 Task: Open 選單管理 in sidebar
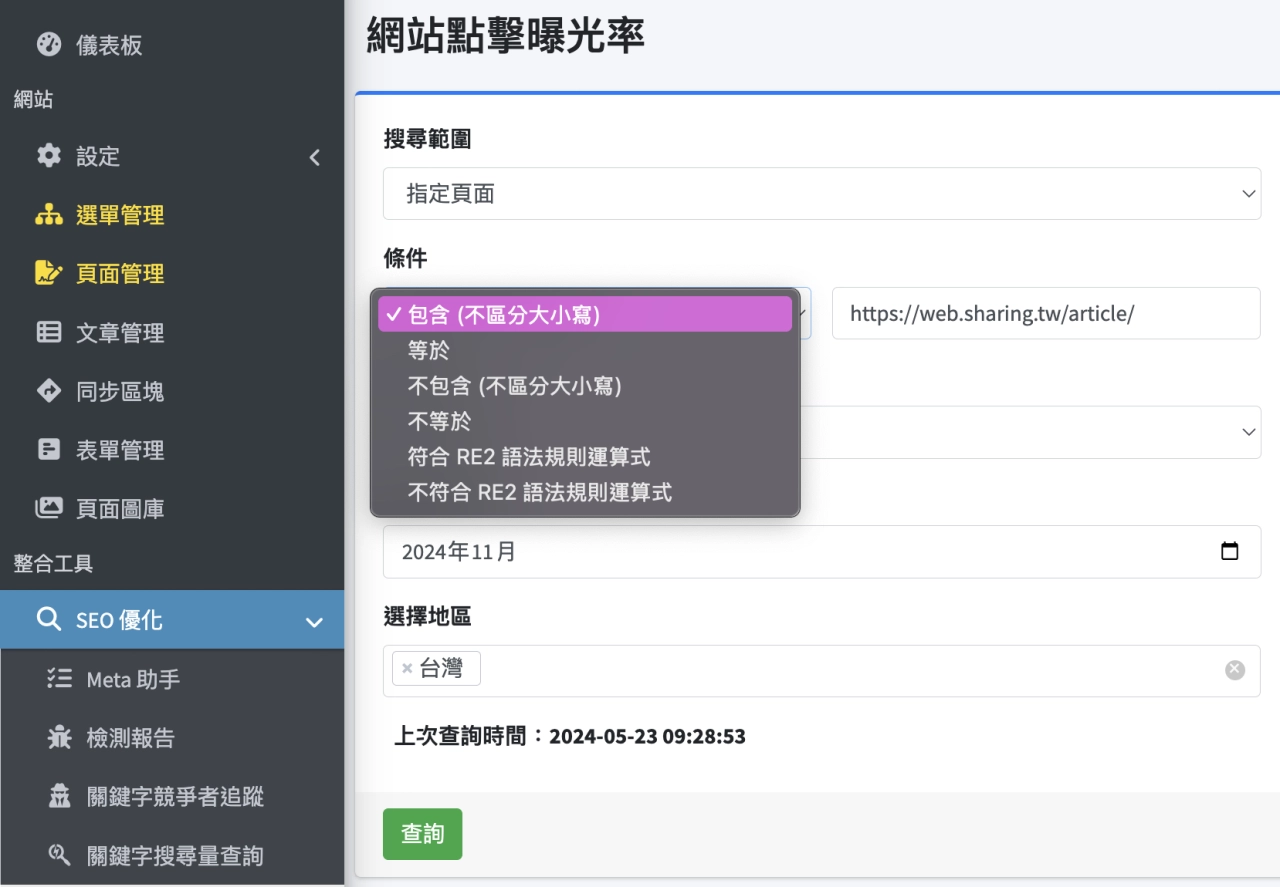[x=120, y=215]
